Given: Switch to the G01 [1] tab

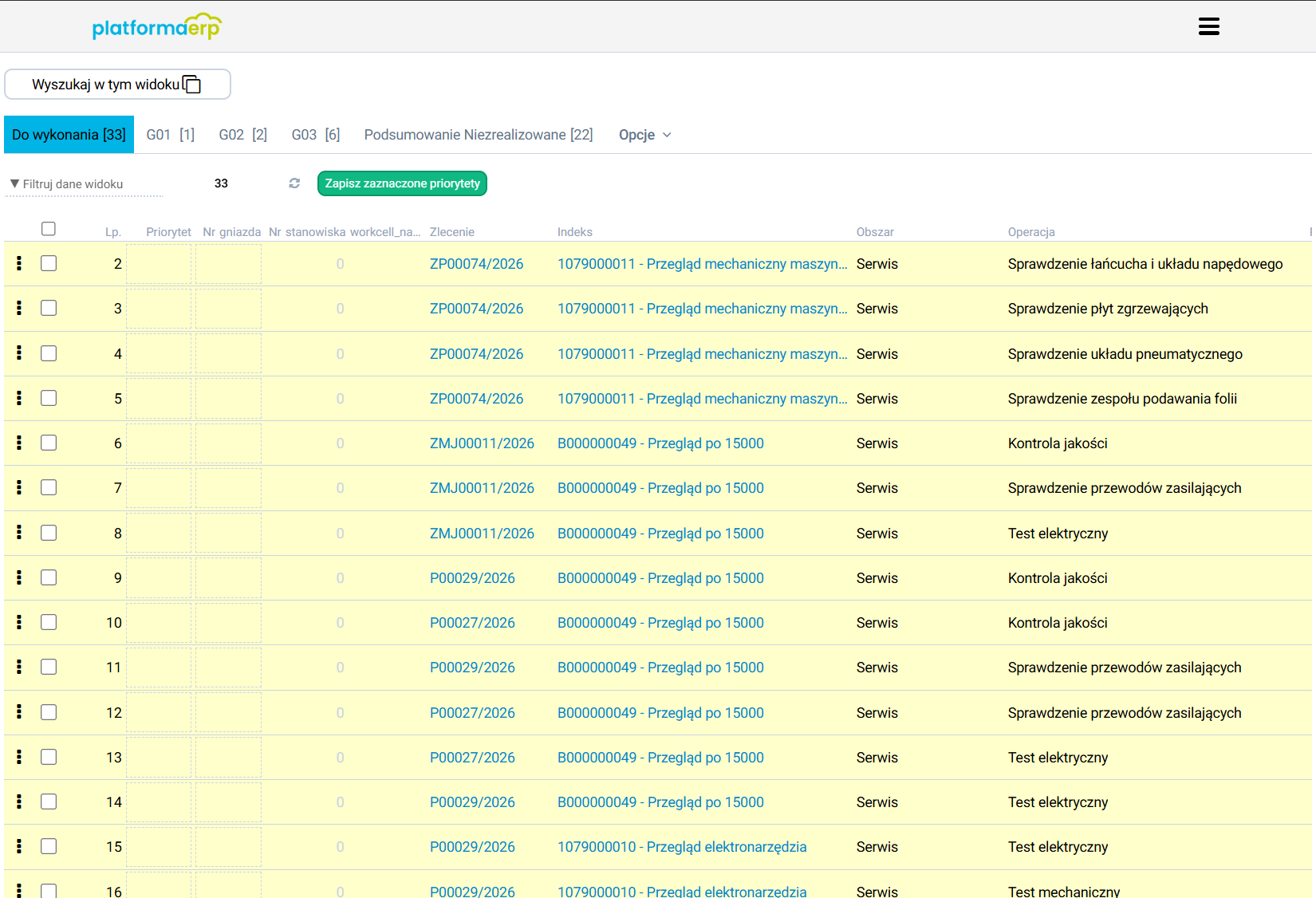Looking at the screenshot, I should (x=171, y=135).
